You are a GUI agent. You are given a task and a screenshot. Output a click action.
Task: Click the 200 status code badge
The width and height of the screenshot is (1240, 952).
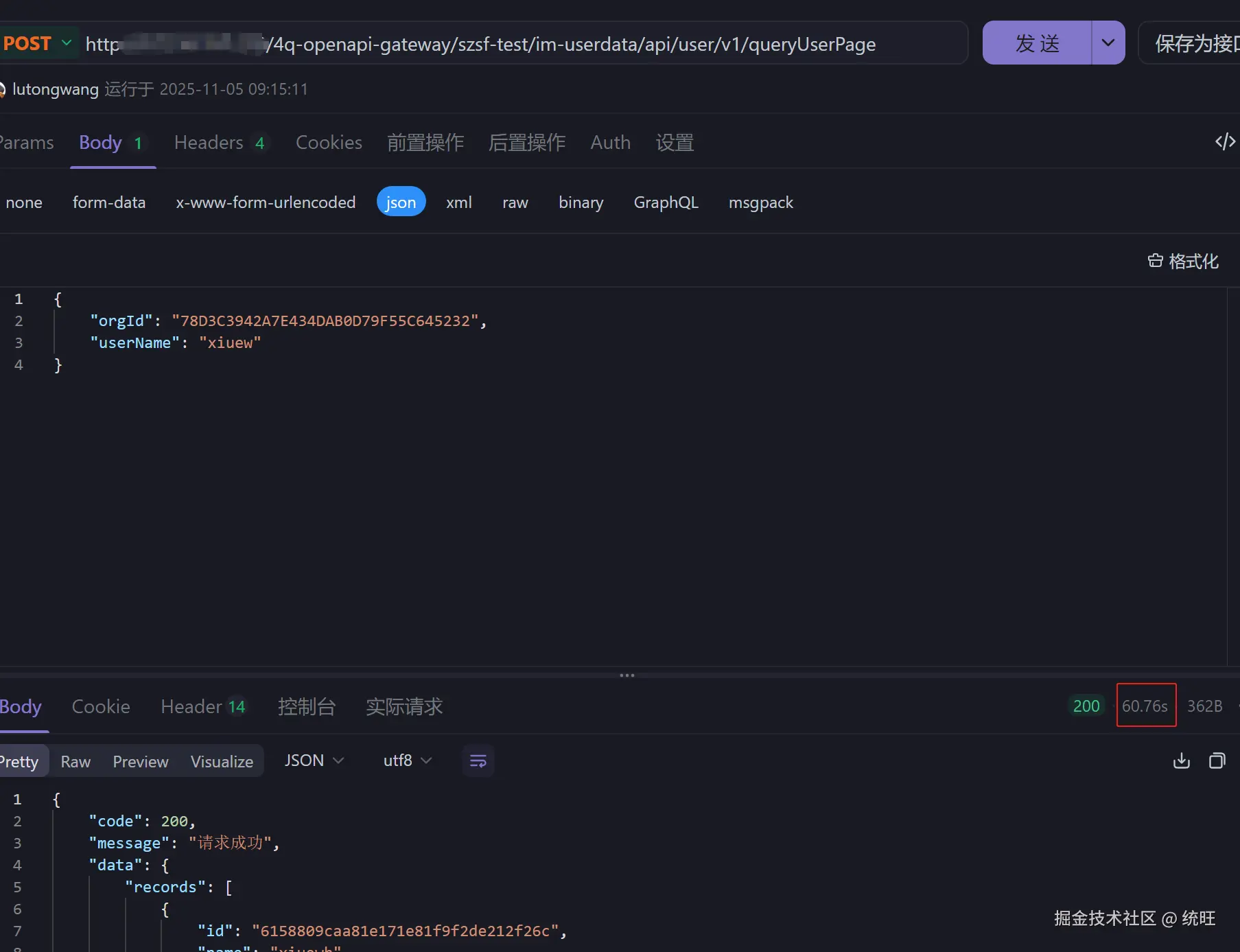coord(1086,706)
